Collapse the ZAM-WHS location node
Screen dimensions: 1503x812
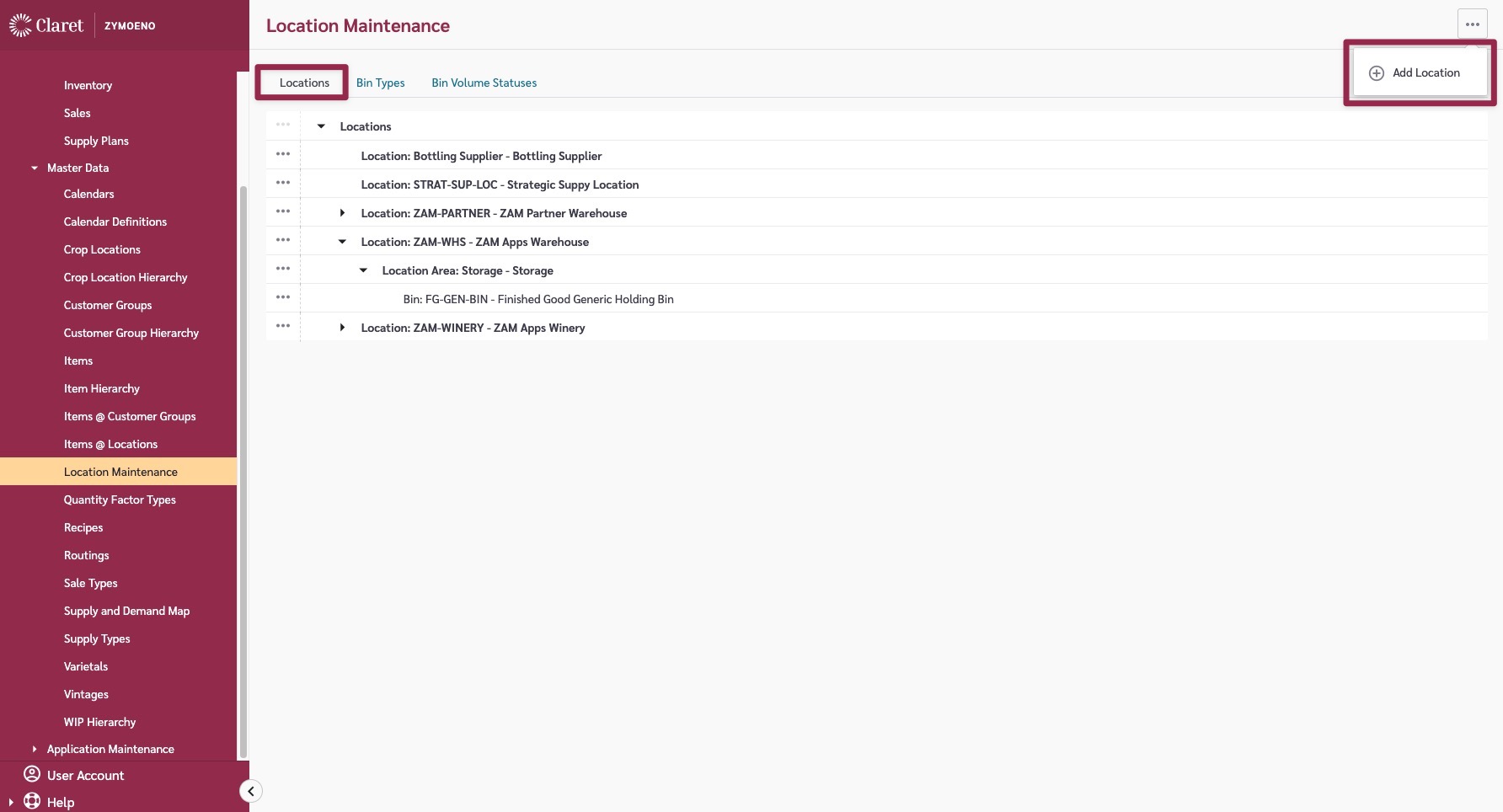point(342,242)
